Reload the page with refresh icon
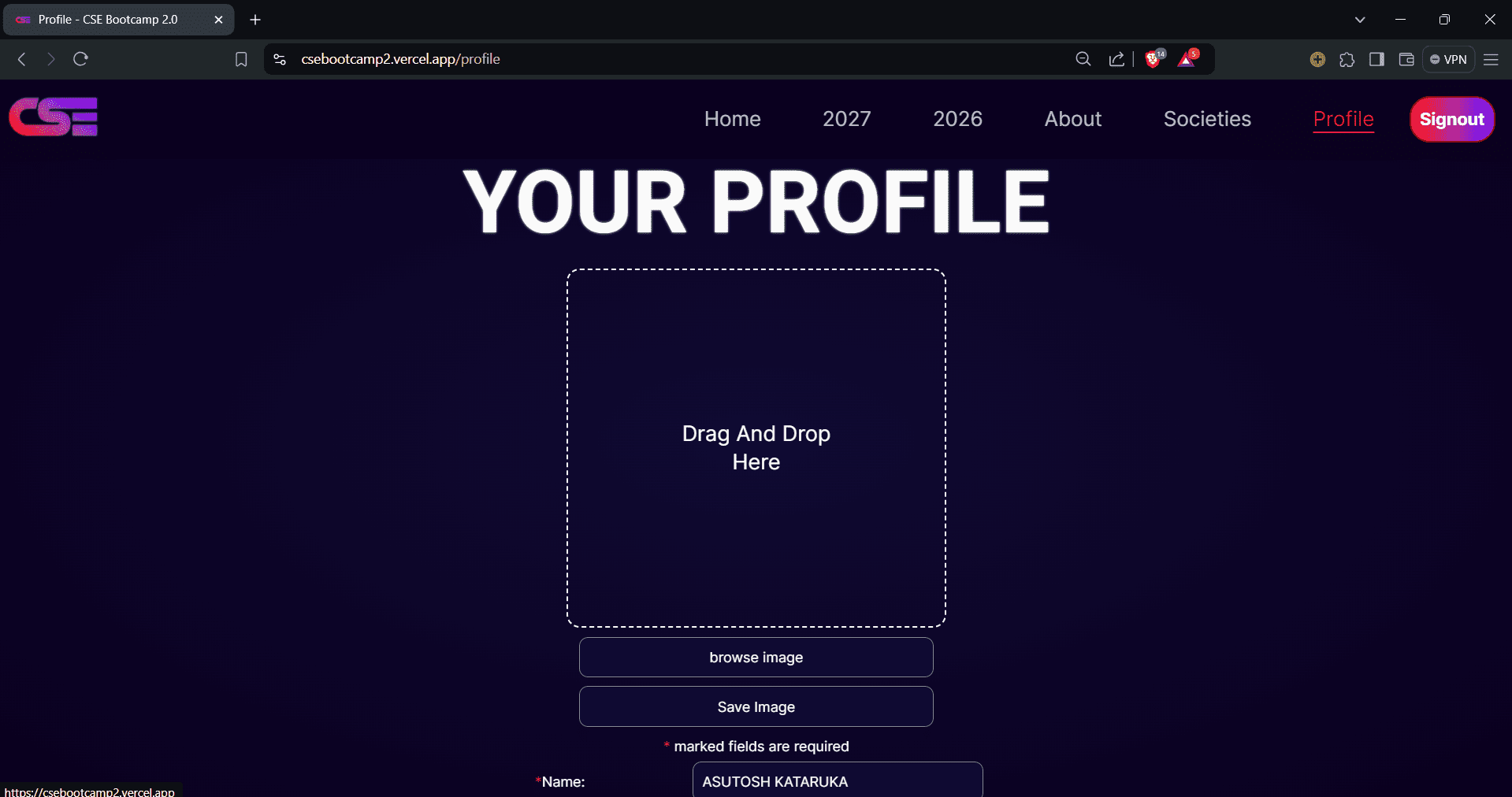1512x797 pixels. [80, 59]
